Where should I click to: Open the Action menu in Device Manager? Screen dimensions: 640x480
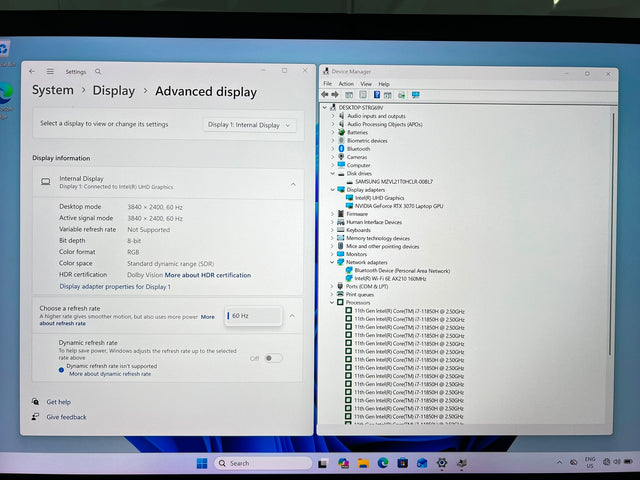346,84
